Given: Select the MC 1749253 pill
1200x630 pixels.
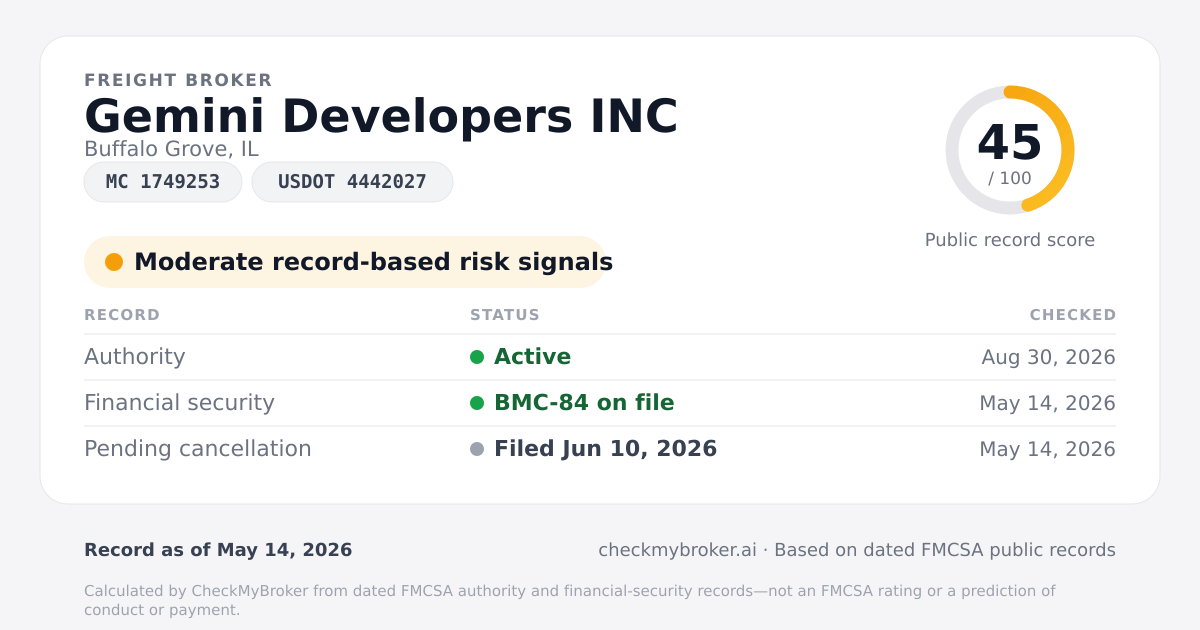Looking at the screenshot, I should (163, 182).
